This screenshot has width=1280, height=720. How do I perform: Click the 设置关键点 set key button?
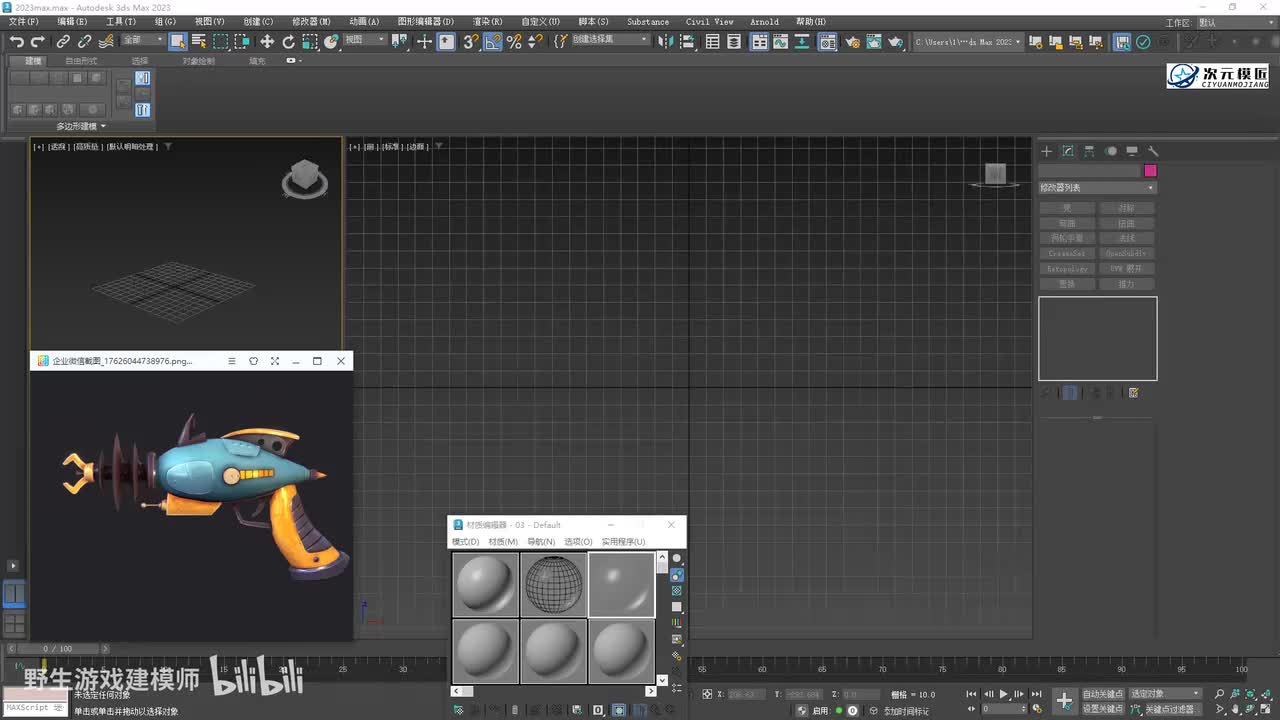[1103, 709]
